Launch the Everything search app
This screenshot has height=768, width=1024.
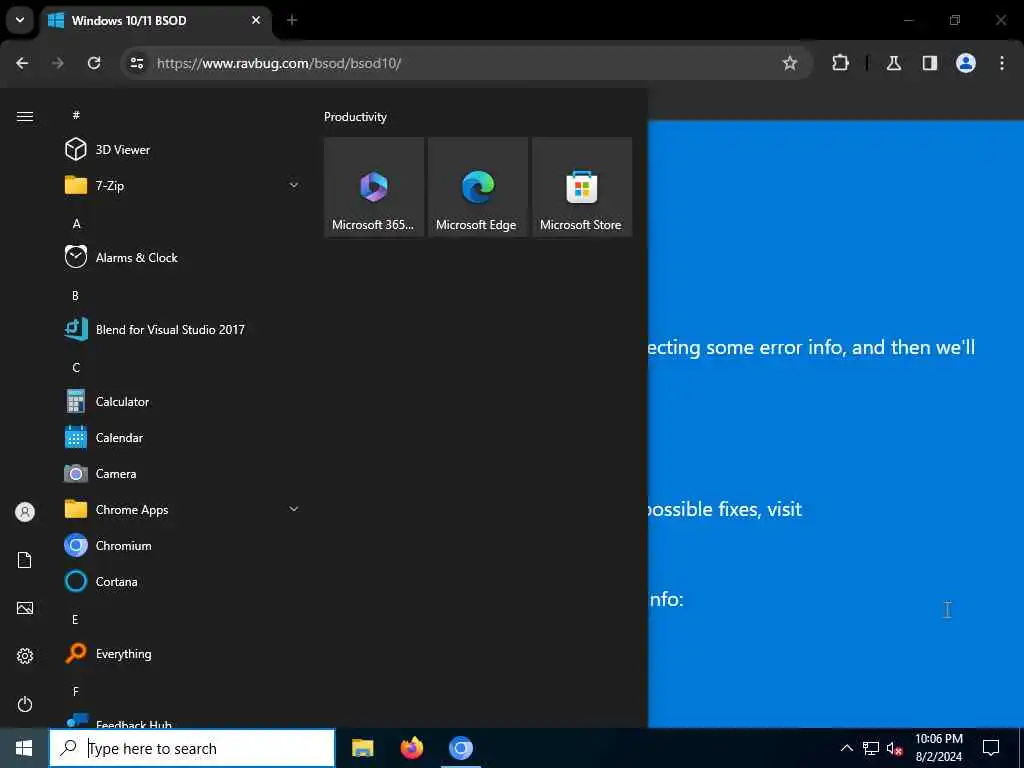pyautogui.click(x=182, y=654)
